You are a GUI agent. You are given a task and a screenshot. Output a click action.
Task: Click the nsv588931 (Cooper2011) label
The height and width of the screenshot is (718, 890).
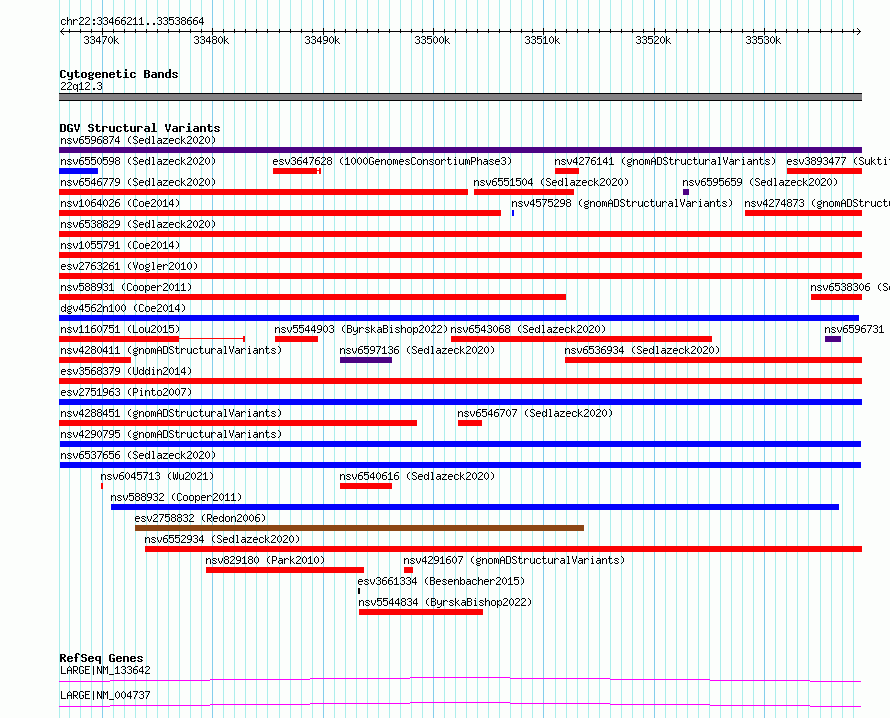(x=126, y=287)
